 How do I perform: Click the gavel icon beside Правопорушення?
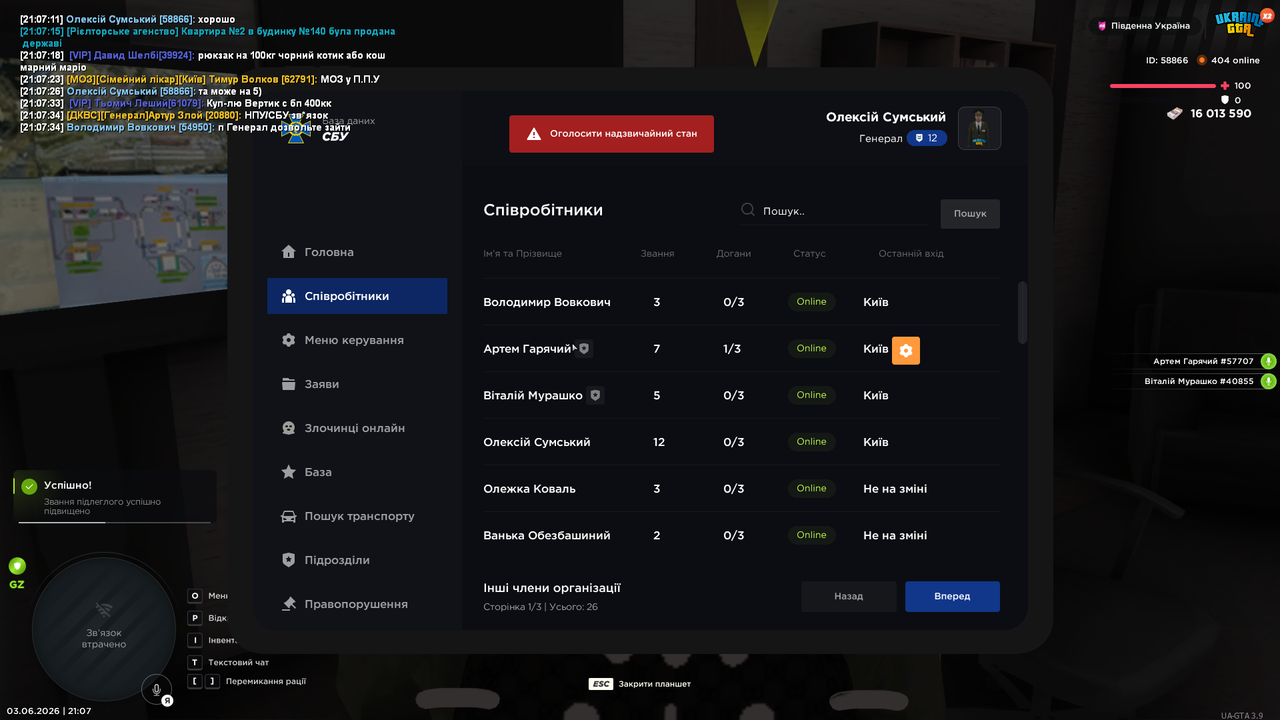(289, 604)
